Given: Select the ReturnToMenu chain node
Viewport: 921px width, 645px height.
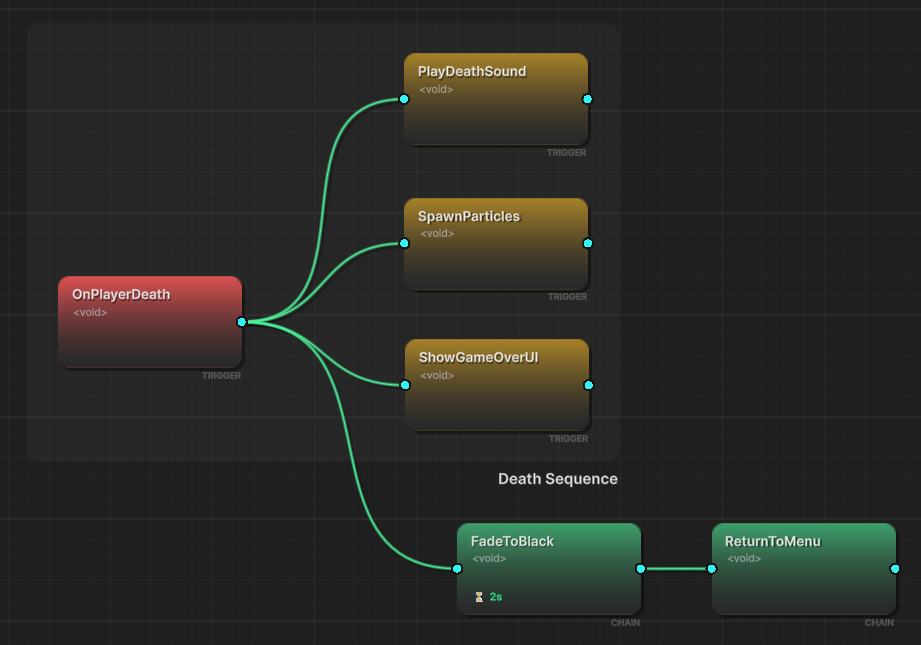Looking at the screenshot, I should (803, 580).
